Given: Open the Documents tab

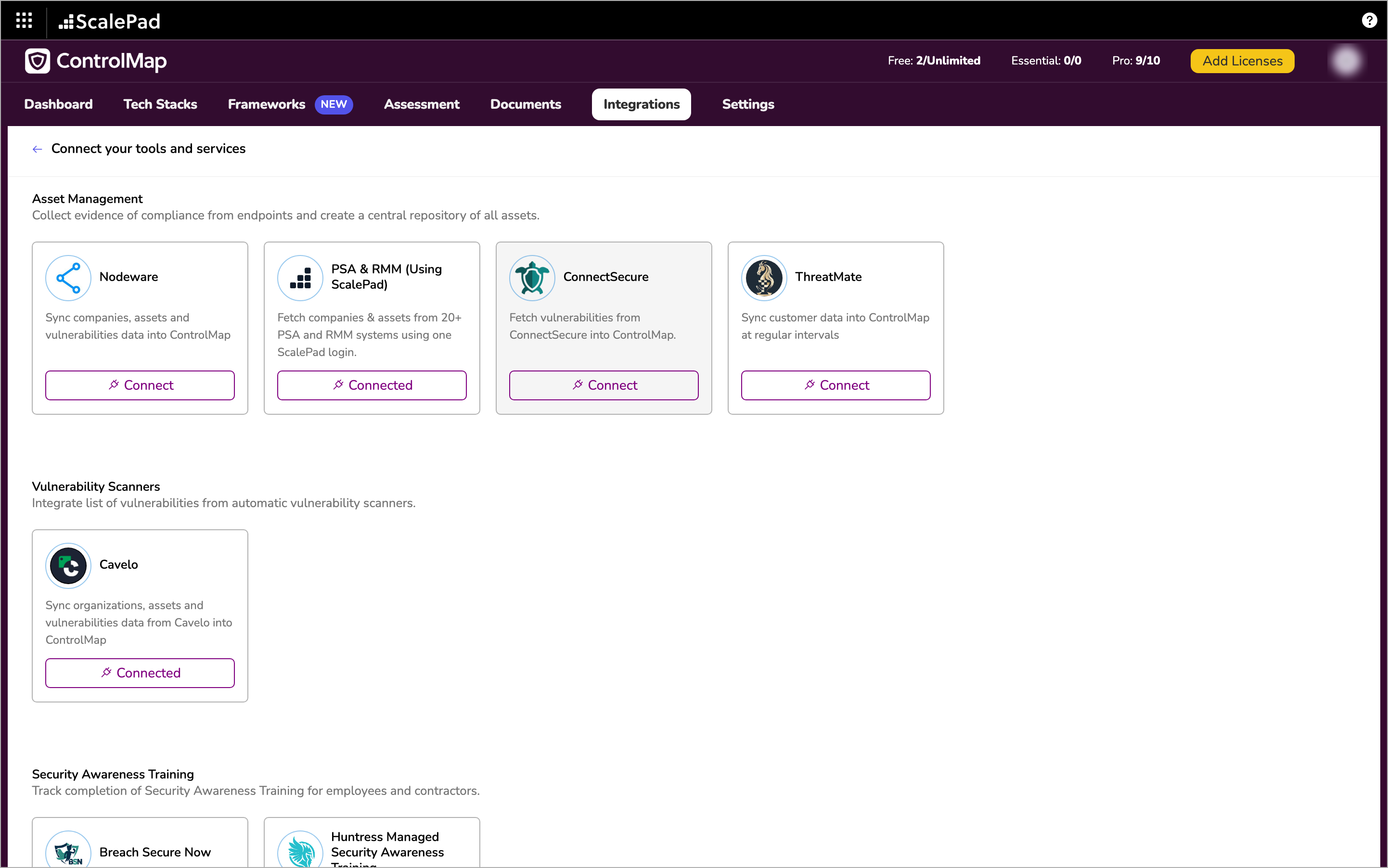Looking at the screenshot, I should coord(526,104).
